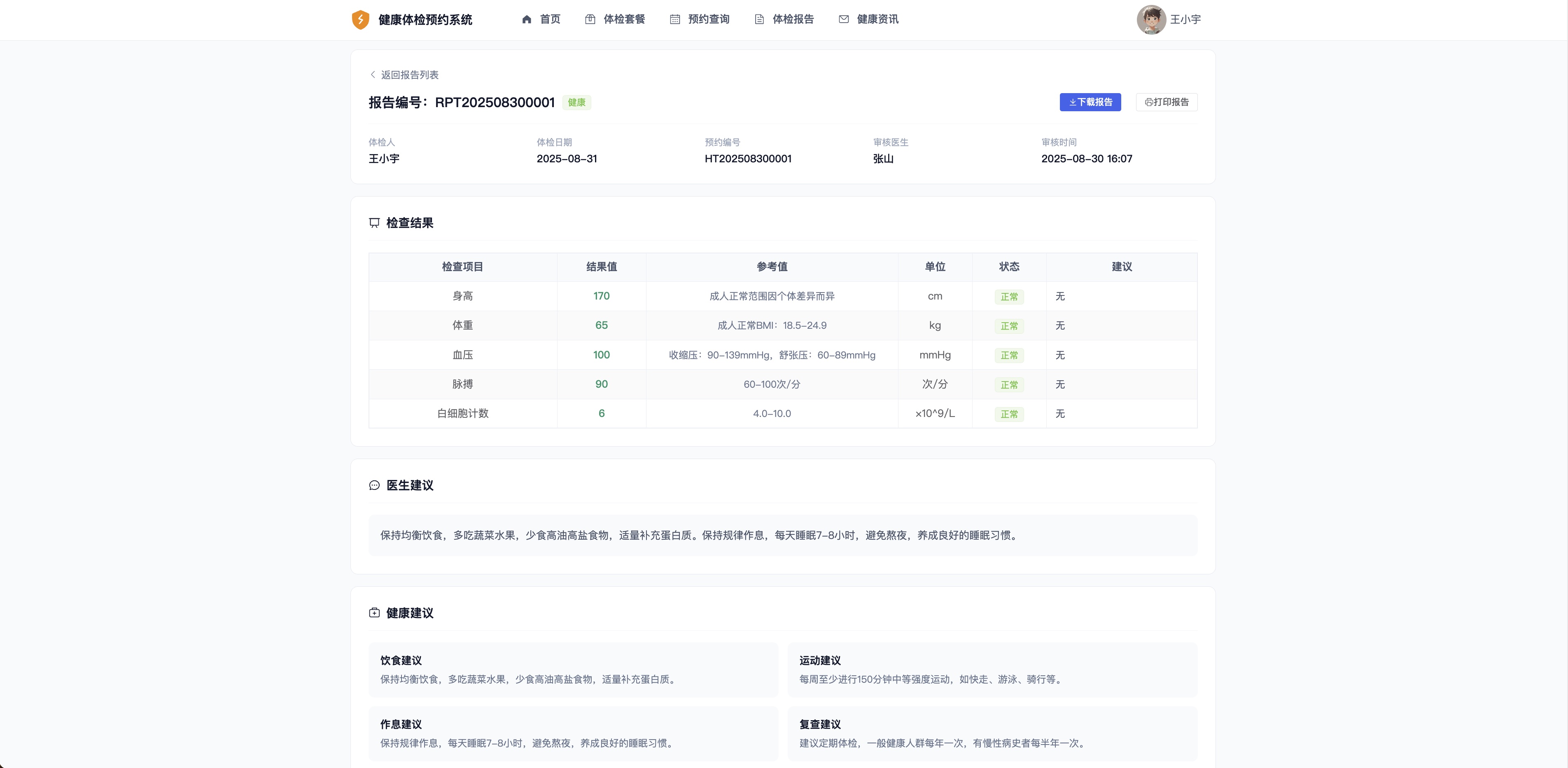Click the chat bubble icon beside 医生建议

pos(374,485)
